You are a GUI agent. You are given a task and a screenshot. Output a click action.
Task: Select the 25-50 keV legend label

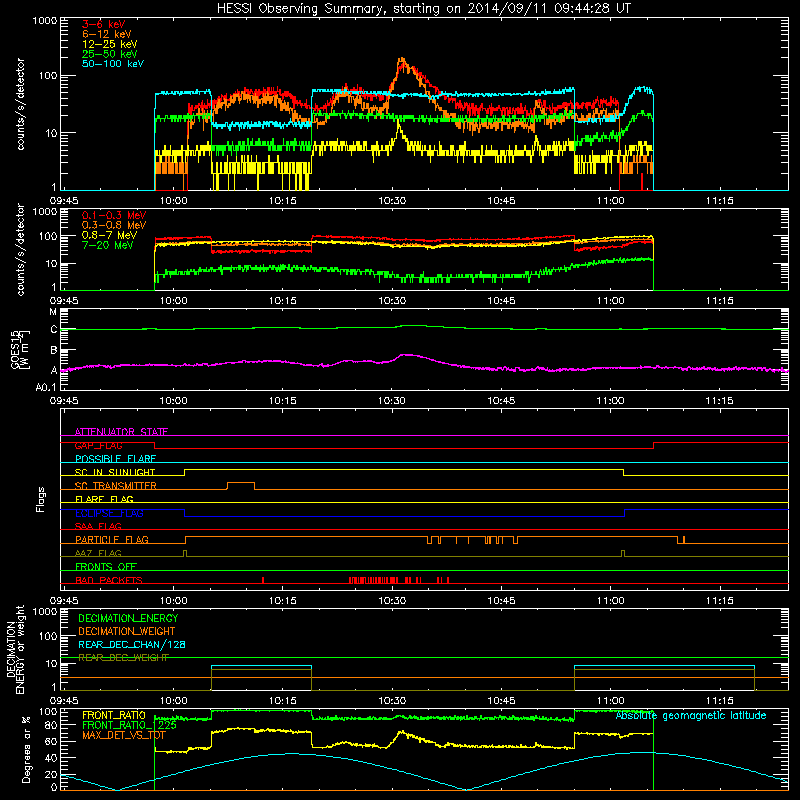(x=110, y=54)
